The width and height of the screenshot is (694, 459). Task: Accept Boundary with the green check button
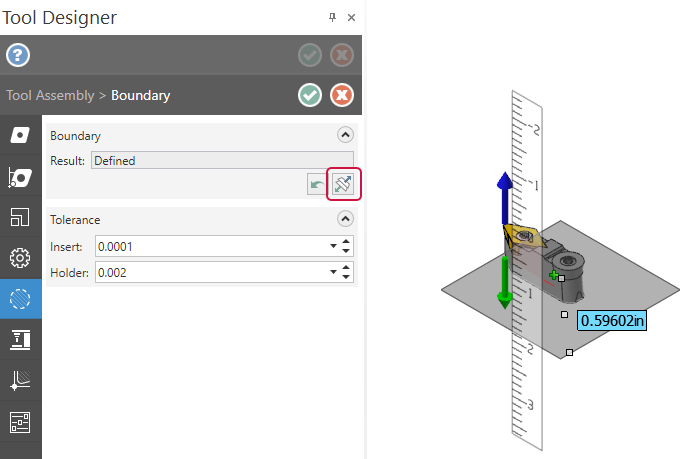310,95
